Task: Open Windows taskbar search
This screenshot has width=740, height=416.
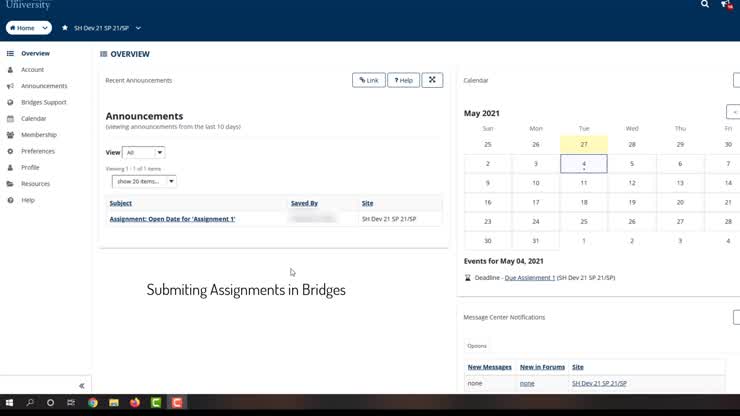Action: tap(30, 403)
